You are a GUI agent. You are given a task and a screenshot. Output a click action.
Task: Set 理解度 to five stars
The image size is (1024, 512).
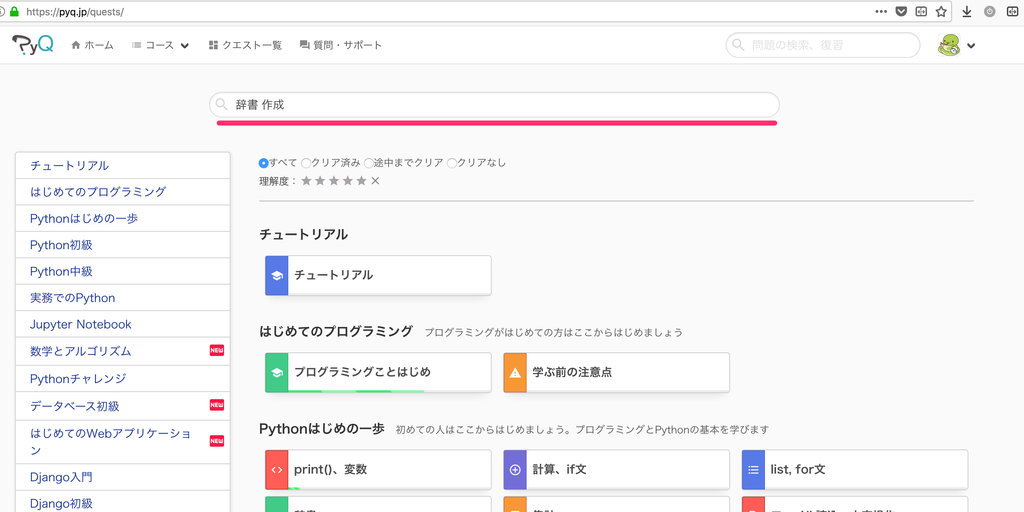click(x=361, y=181)
